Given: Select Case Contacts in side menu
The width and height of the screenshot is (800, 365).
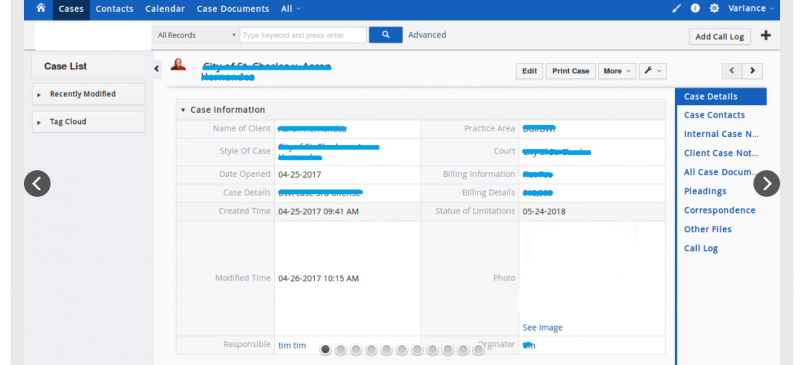Looking at the screenshot, I should click(714, 115).
